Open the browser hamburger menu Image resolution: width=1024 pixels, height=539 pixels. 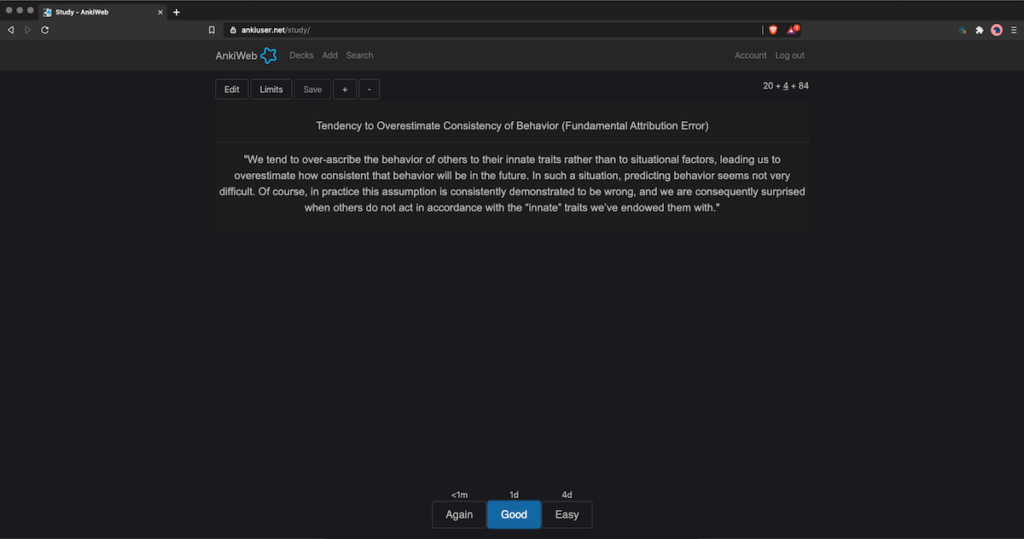click(x=1014, y=30)
